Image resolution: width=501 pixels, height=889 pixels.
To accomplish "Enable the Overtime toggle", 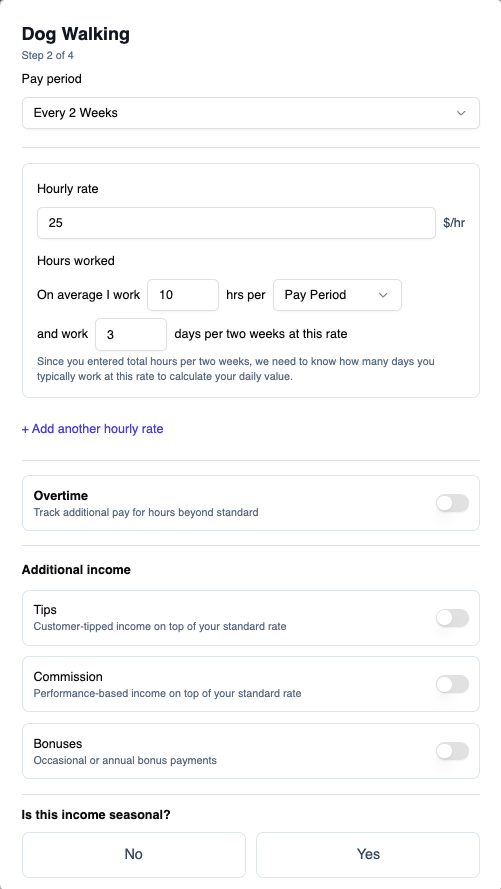I will pos(452,503).
